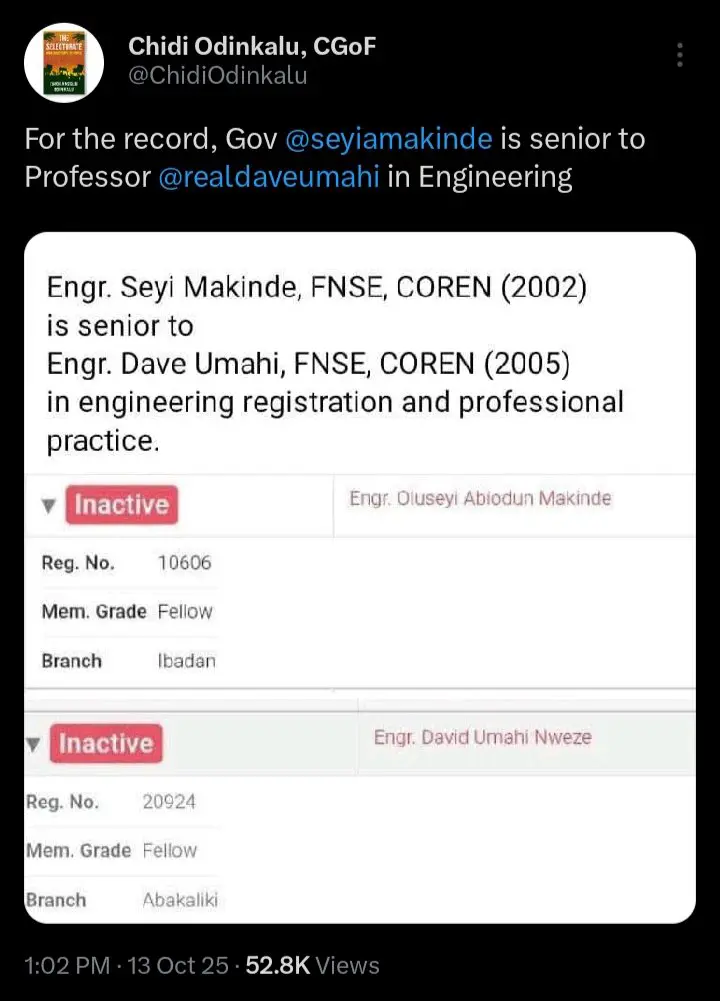Click the @seyiamakinde mention link

pyautogui.click(x=388, y=138)
